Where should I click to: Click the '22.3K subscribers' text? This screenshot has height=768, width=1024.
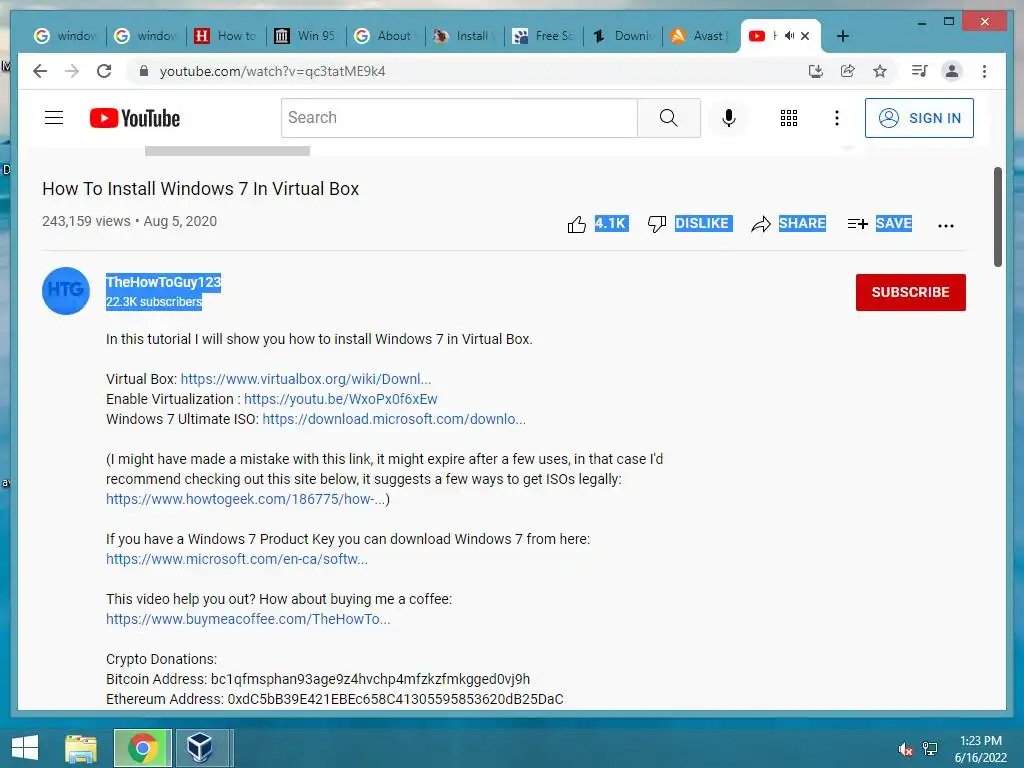[x=154, y=302]
